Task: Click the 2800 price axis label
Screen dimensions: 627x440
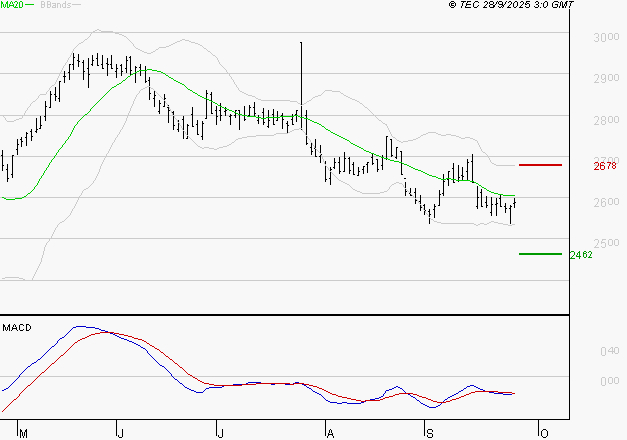Action: [606, 120]
